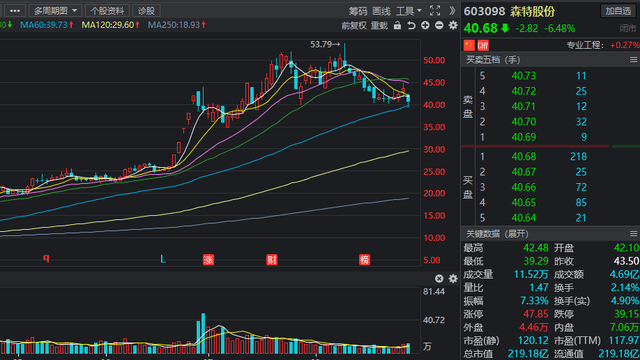Toggle 重载 (reload) option above chart
The image size is (640, 360).
379,26
